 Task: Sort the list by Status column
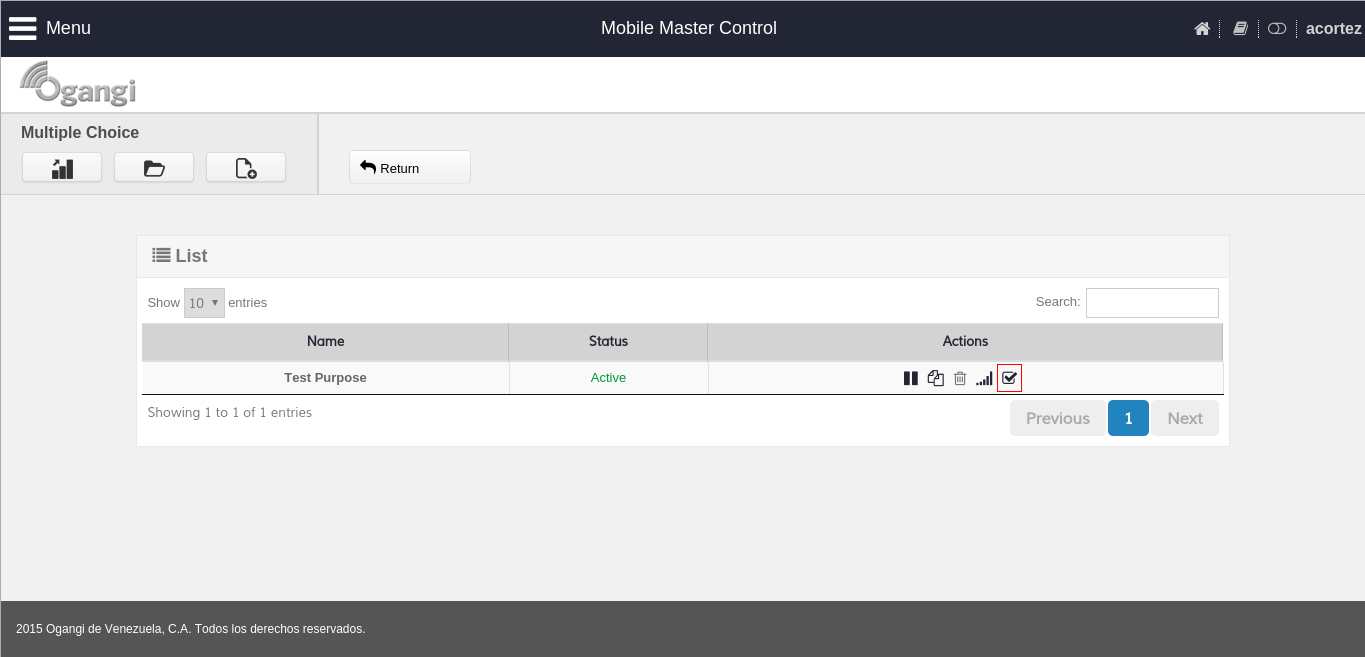[x=608, y=341]
